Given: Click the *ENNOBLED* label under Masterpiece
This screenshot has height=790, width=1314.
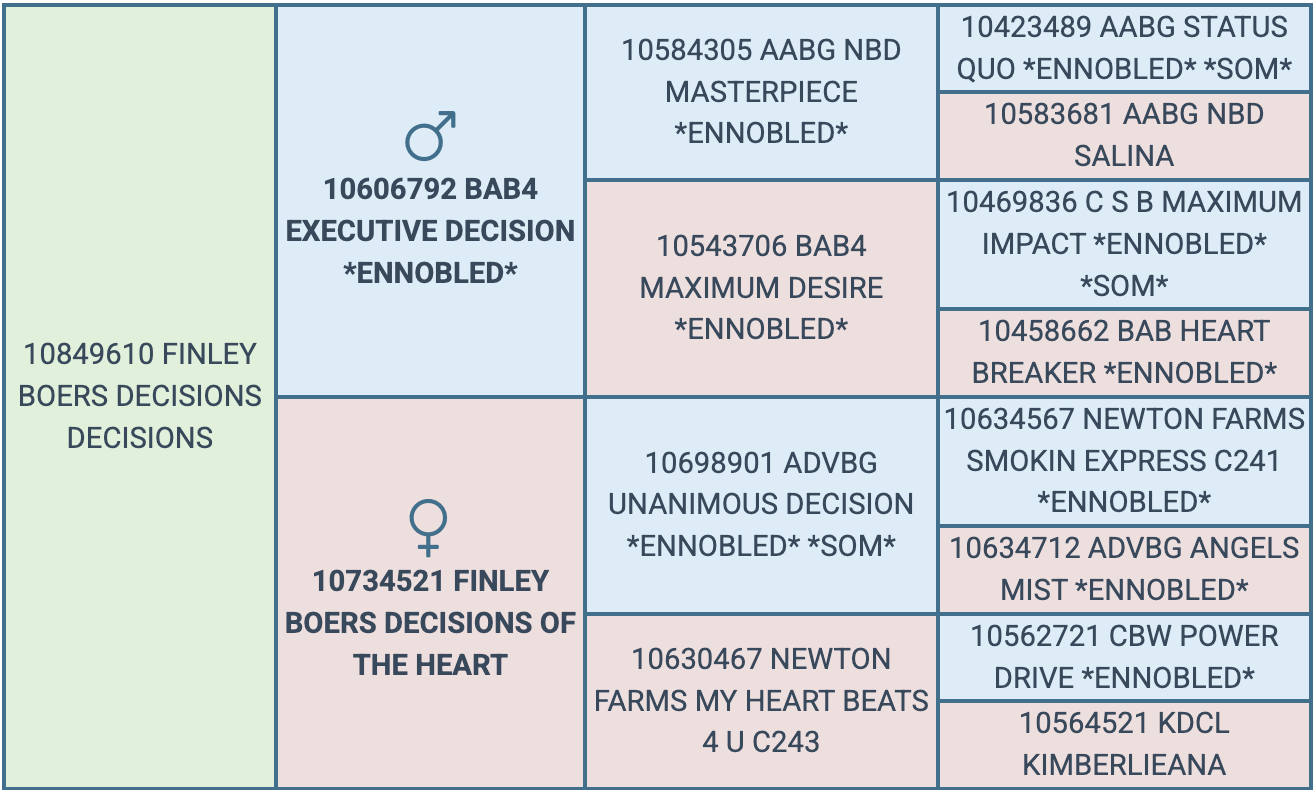Looking at the screenshot, I should [x=761, y=134].
